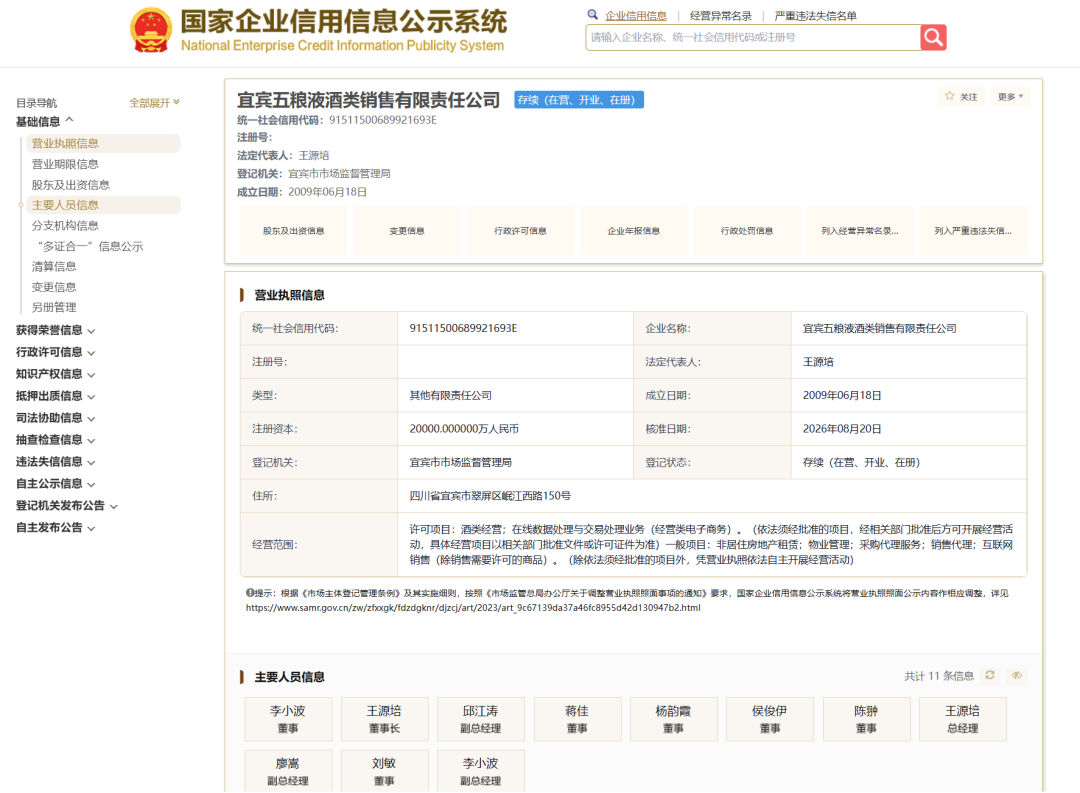Select the 严重违法失信名单 search tab
This screenshot has width=1080, height=793.
tap(816, 15)
